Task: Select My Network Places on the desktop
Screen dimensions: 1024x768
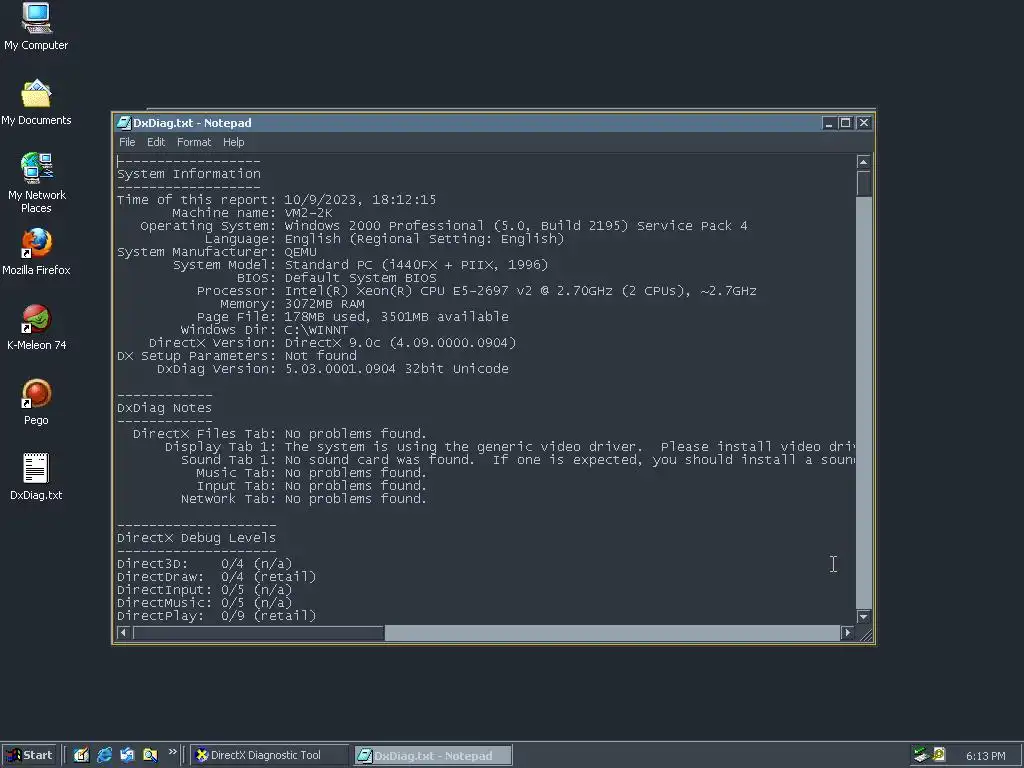Action: [x=36, y=183]
